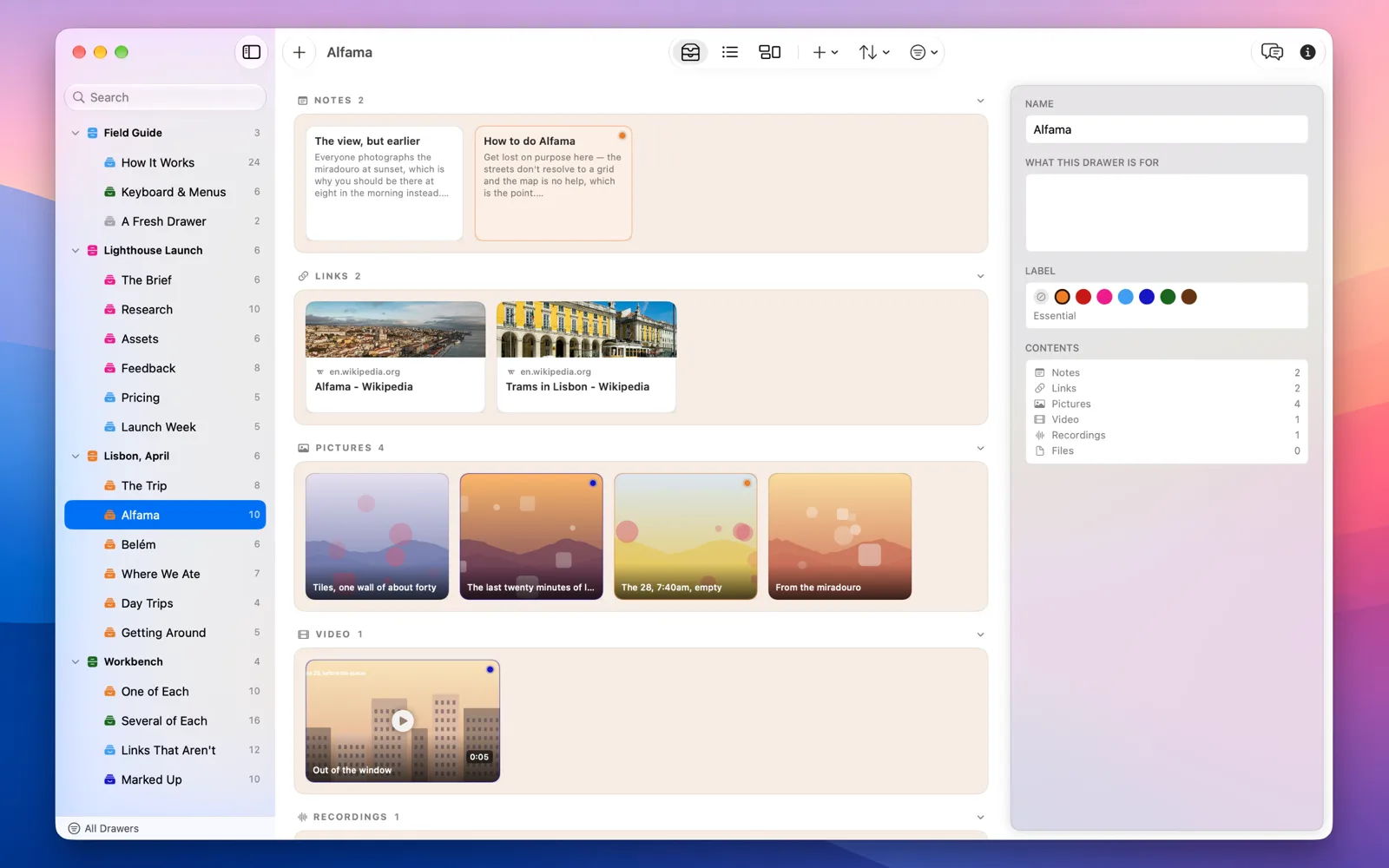This screenshot has height=868, width=1389.
Task: Collapse the Video section chevron
Action: 980,635
